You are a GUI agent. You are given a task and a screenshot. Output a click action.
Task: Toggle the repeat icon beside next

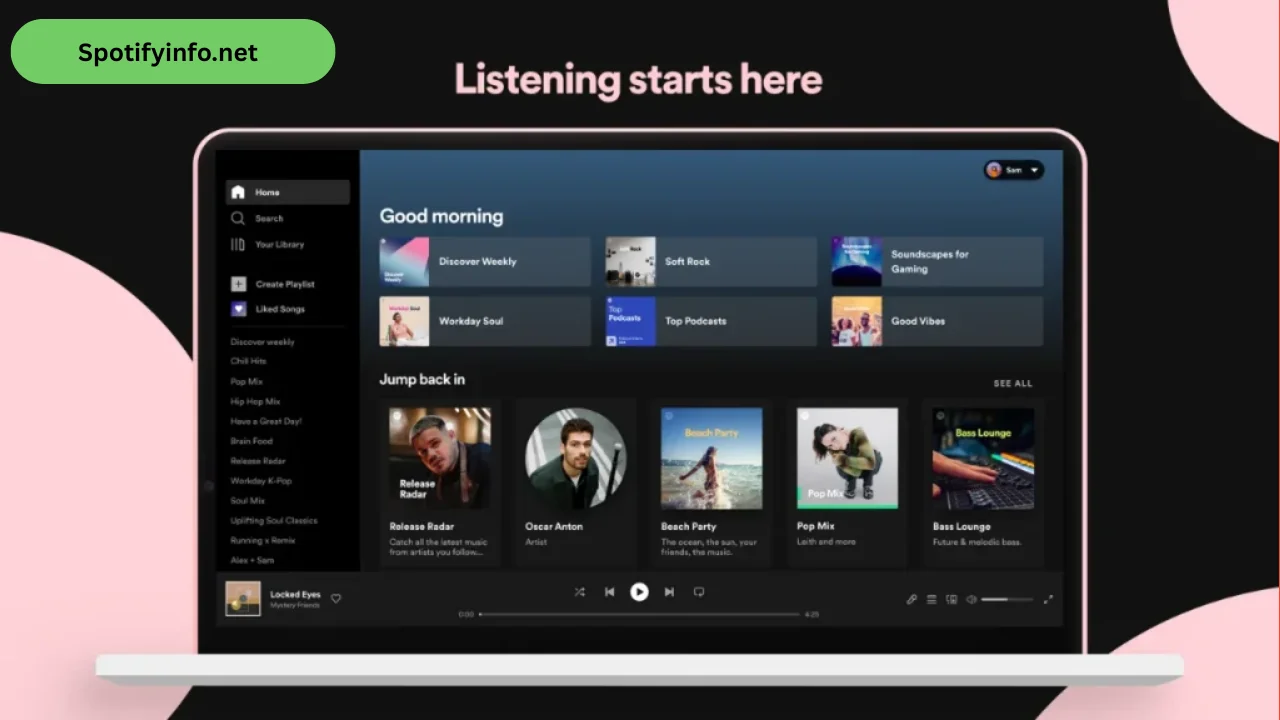tap(699, 592)
